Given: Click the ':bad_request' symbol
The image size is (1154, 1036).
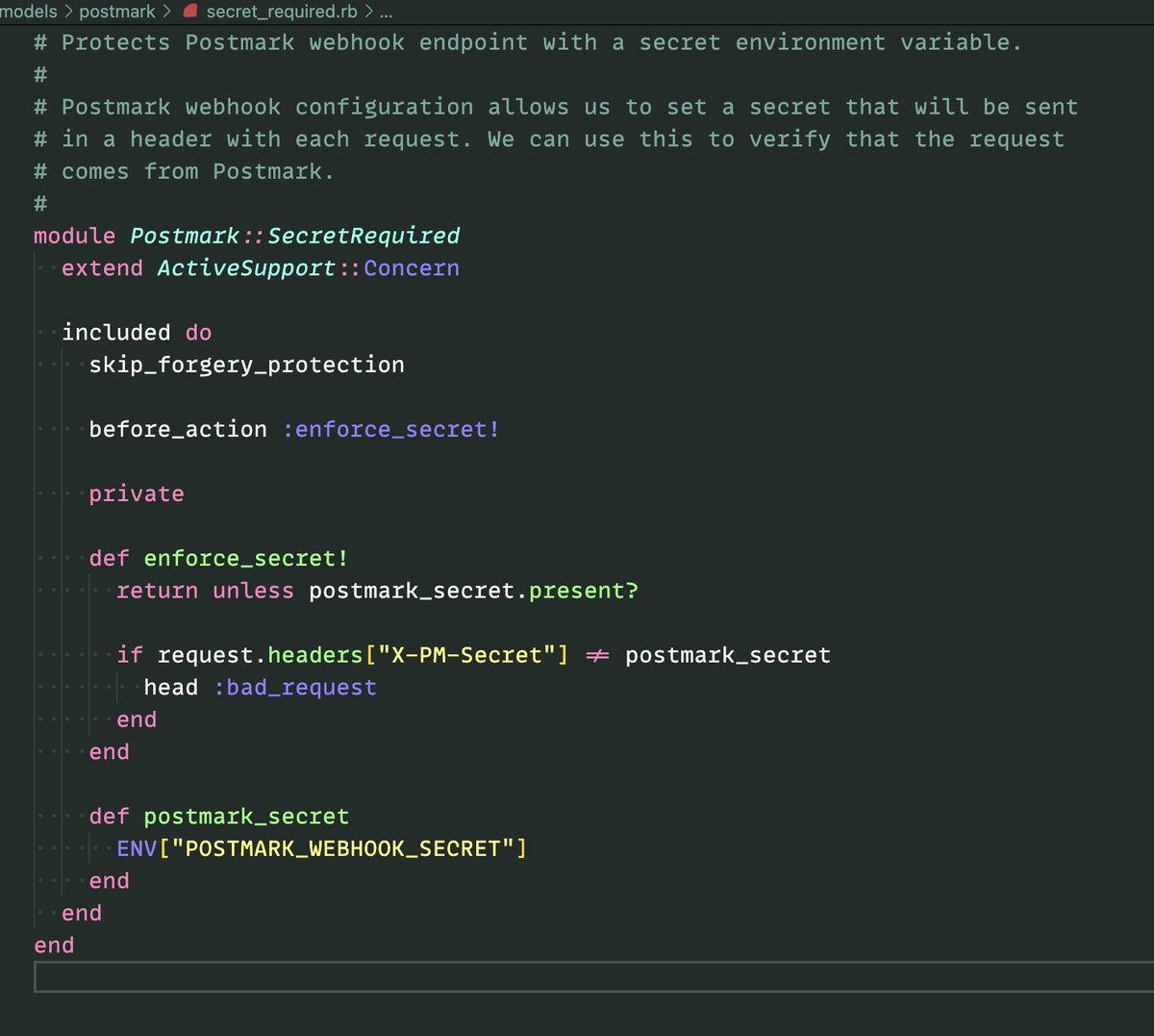Looking at the screenshot, I should coord(295,688).
